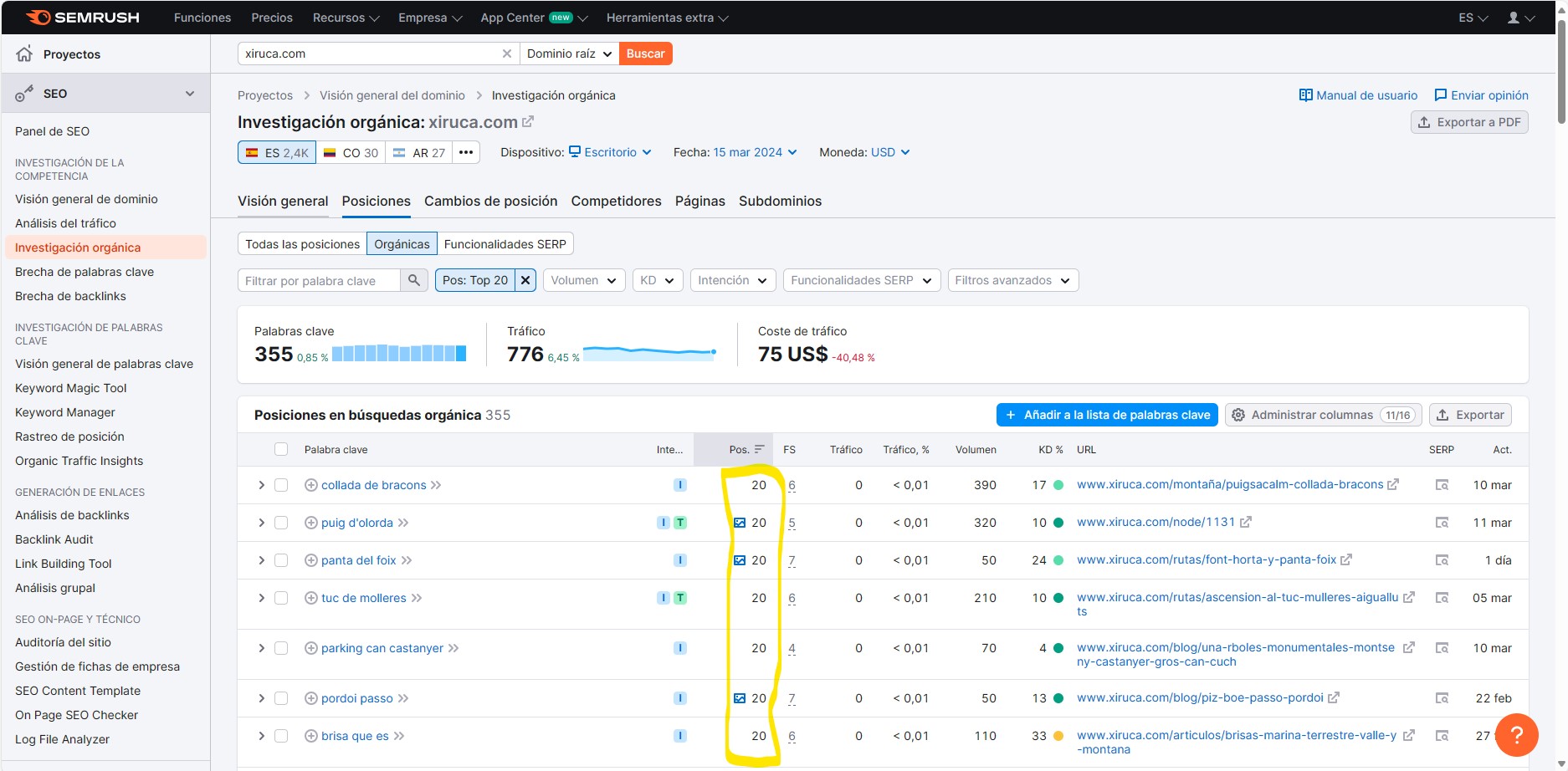Open SERP snapshot for collada de bracons
The image size is (1568, 771).
1442,485
